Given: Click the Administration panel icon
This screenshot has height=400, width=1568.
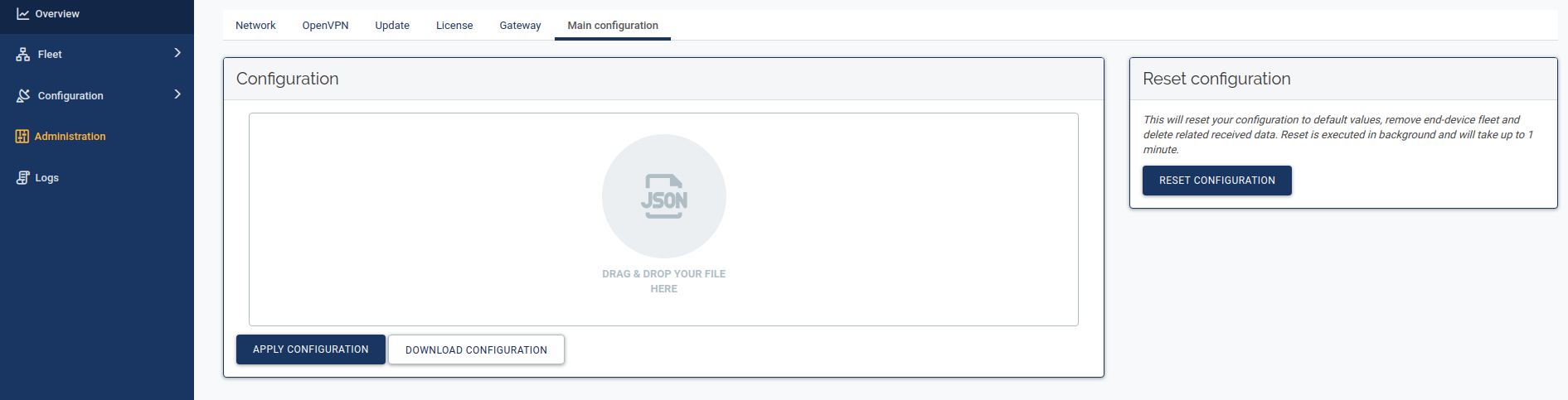Looking at the screenshot, I should 22,137.
